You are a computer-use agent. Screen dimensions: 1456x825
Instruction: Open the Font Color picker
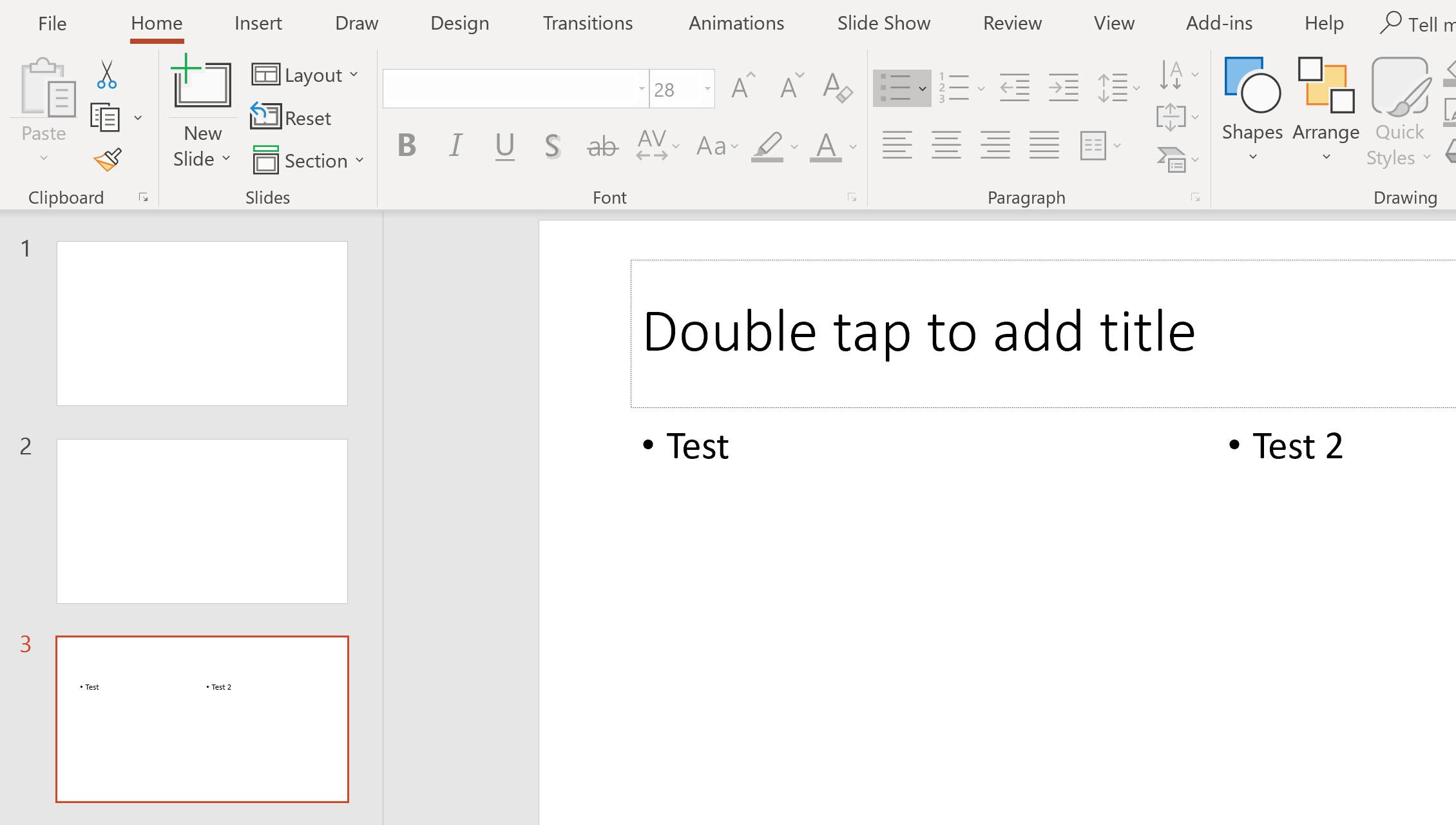coord(827,146)
